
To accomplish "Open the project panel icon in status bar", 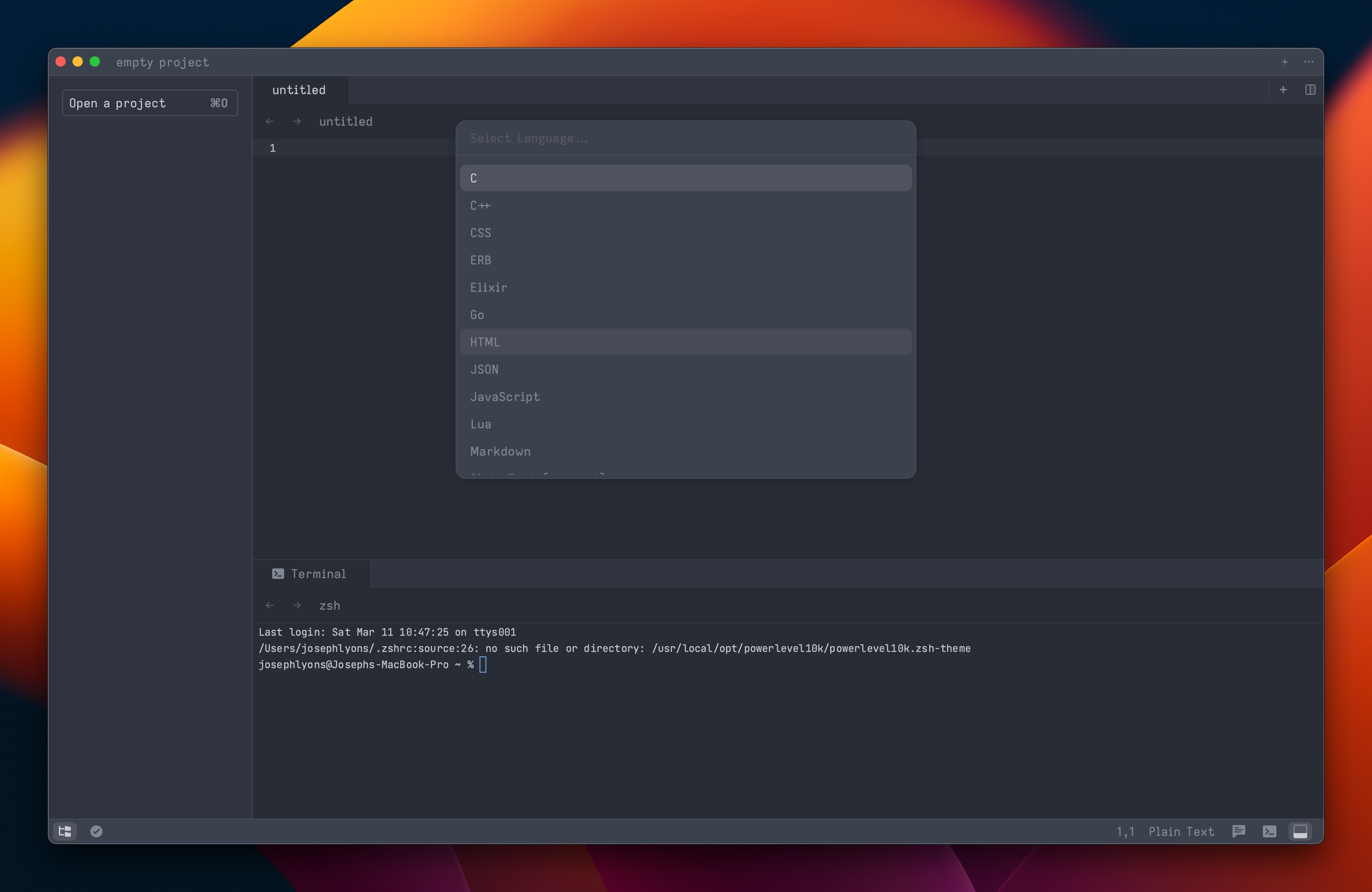I will pos(64,831).
